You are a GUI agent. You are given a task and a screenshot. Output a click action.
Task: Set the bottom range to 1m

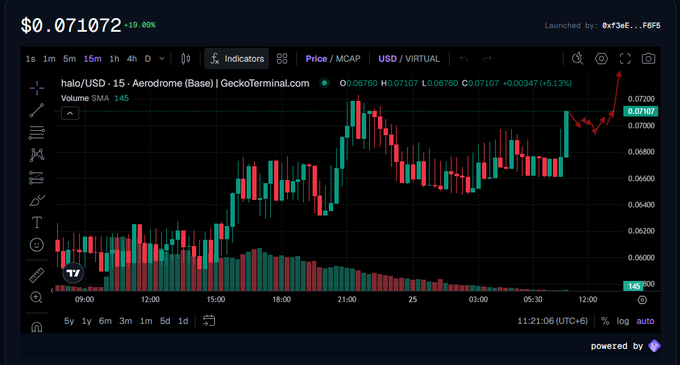click(x=146, y=321)
